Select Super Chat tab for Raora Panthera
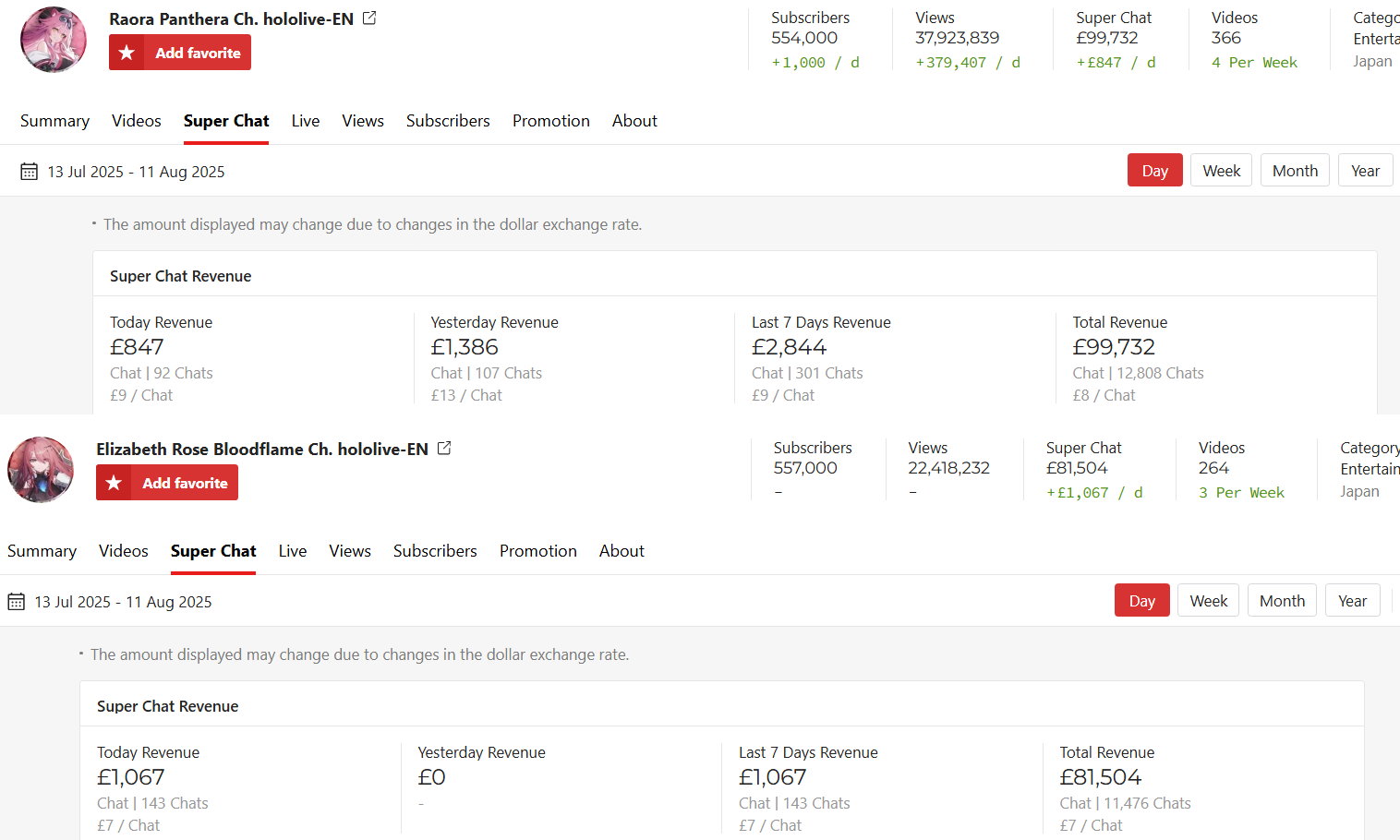Image resolution: width=1400 pixels, height=840 pixels. 226,121
